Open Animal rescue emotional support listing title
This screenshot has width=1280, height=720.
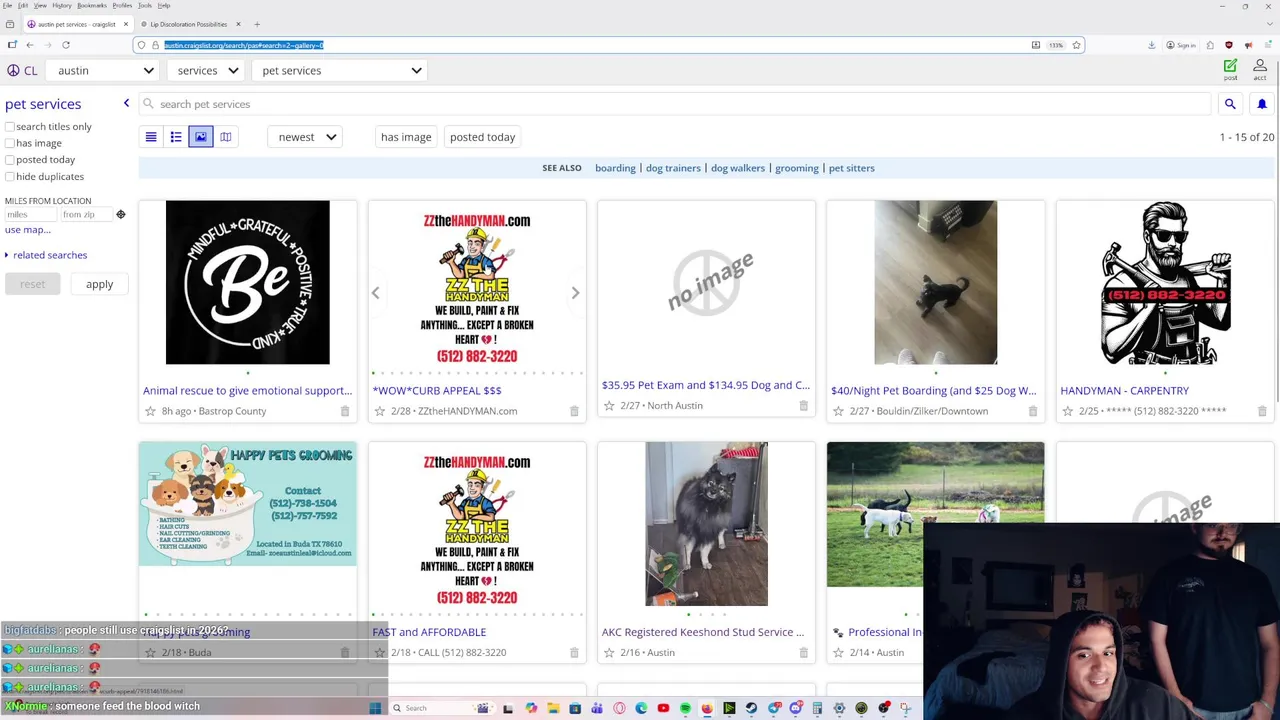pos(247,391)
